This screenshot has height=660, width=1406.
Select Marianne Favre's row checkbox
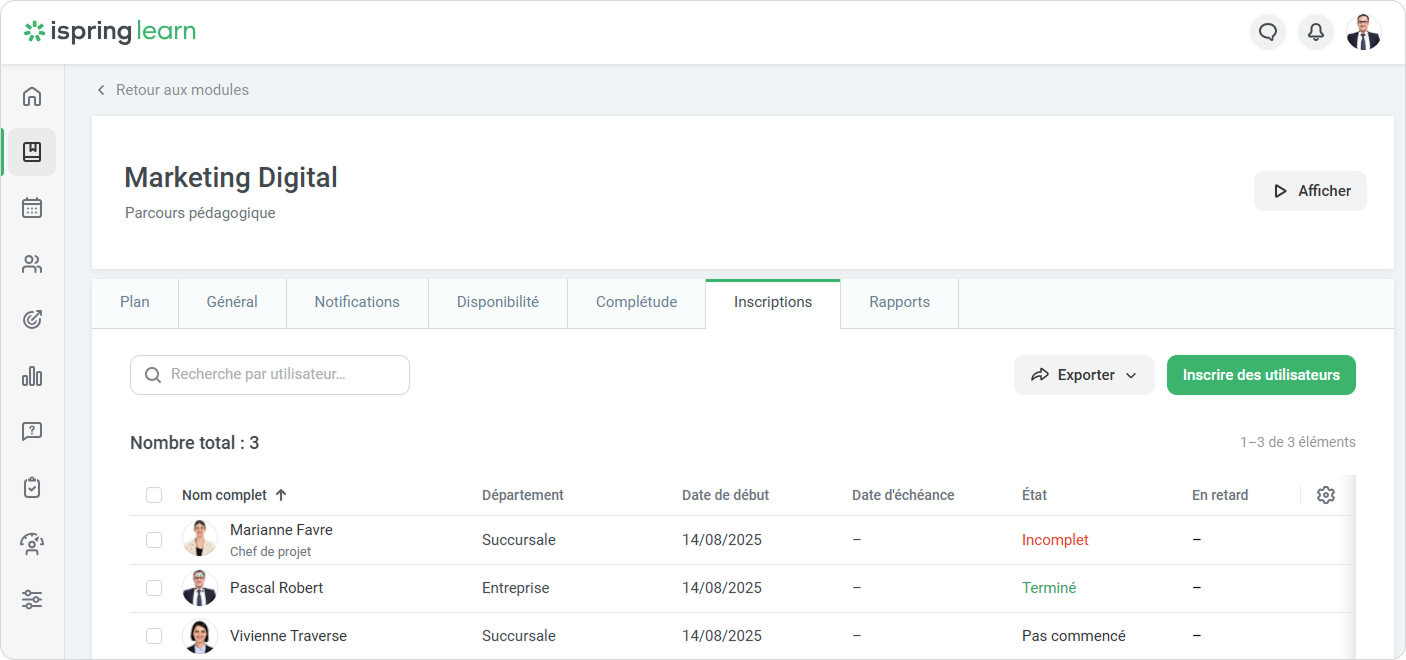[x=154, y=540]
